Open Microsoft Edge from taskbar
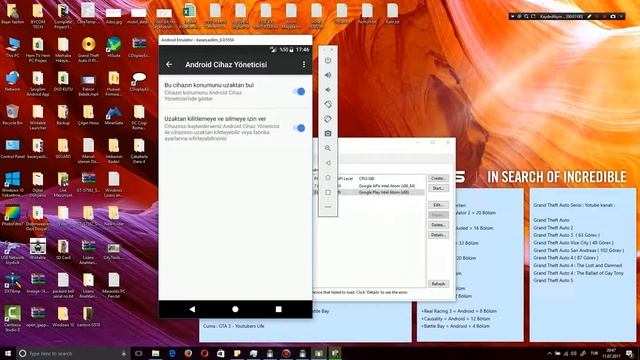The width and height of the screenshot is (640, 360). [x=172, y=353]
